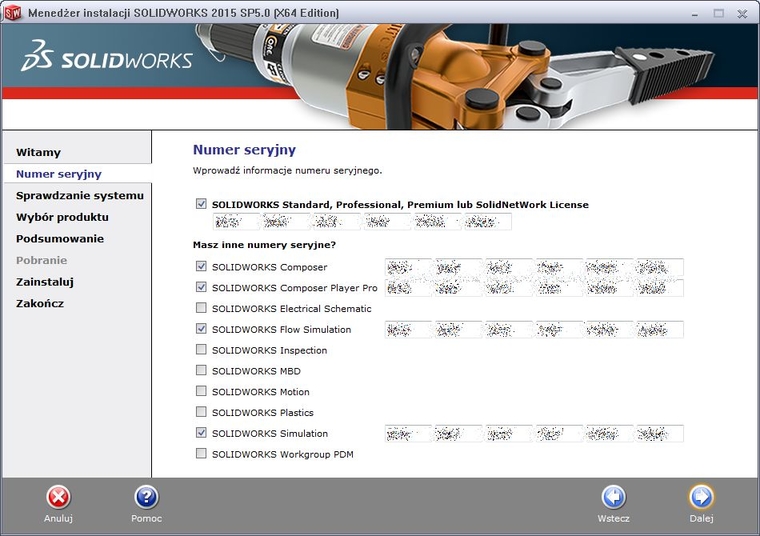The image size is (760, 536).
Task: Go back with the Wstecz arrow icon
Action: pos(614,497)
